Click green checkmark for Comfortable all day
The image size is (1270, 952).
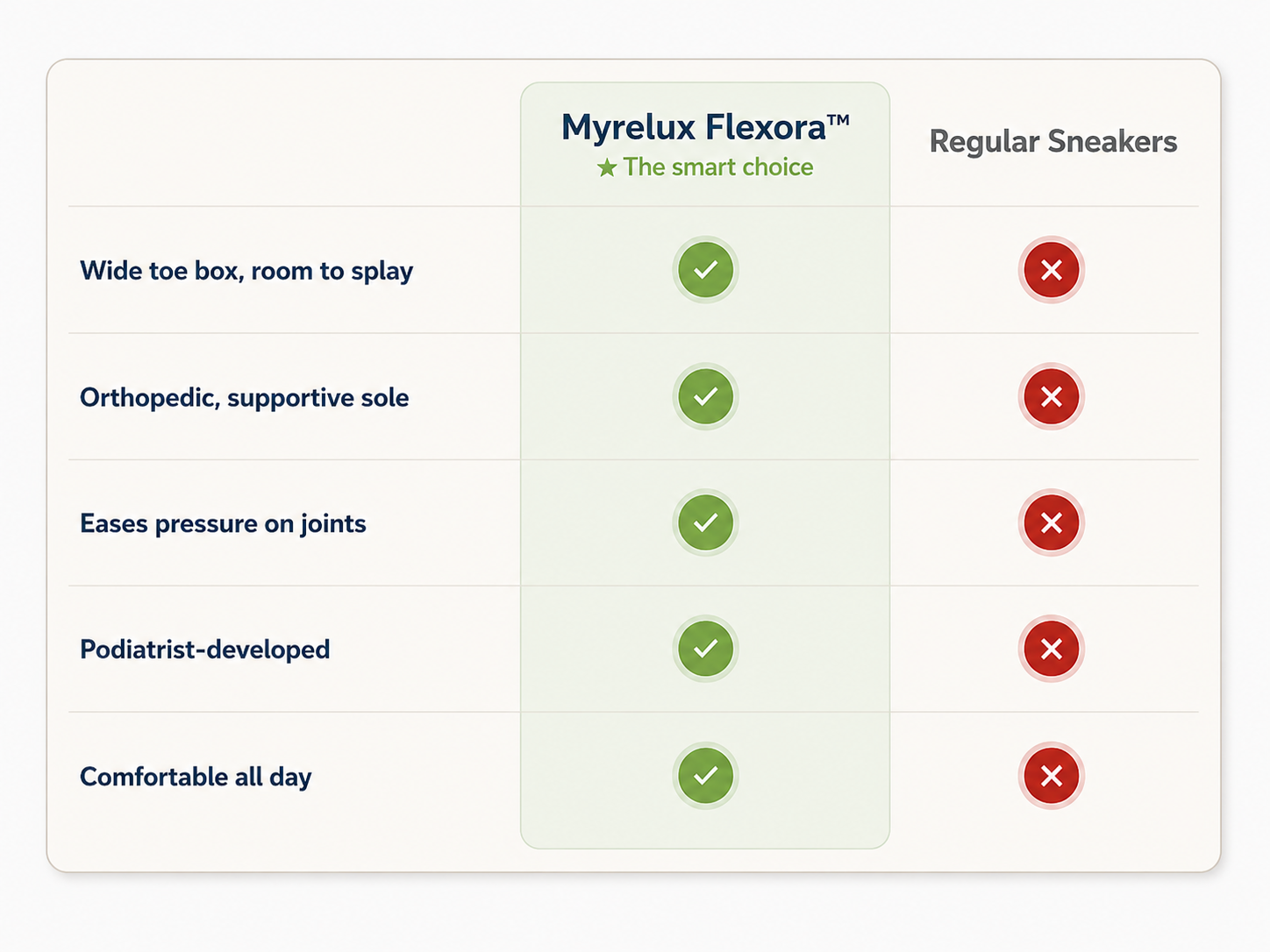coord(705,776)
